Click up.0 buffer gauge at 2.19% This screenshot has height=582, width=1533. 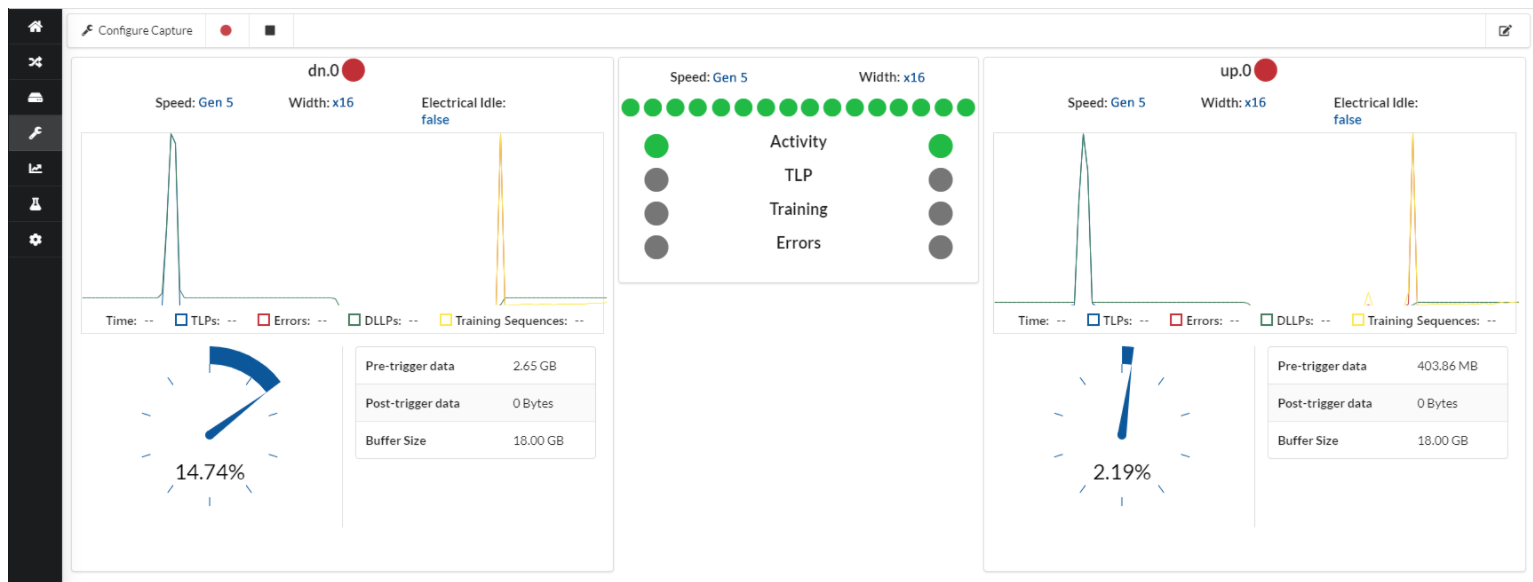pos(1121,427)
